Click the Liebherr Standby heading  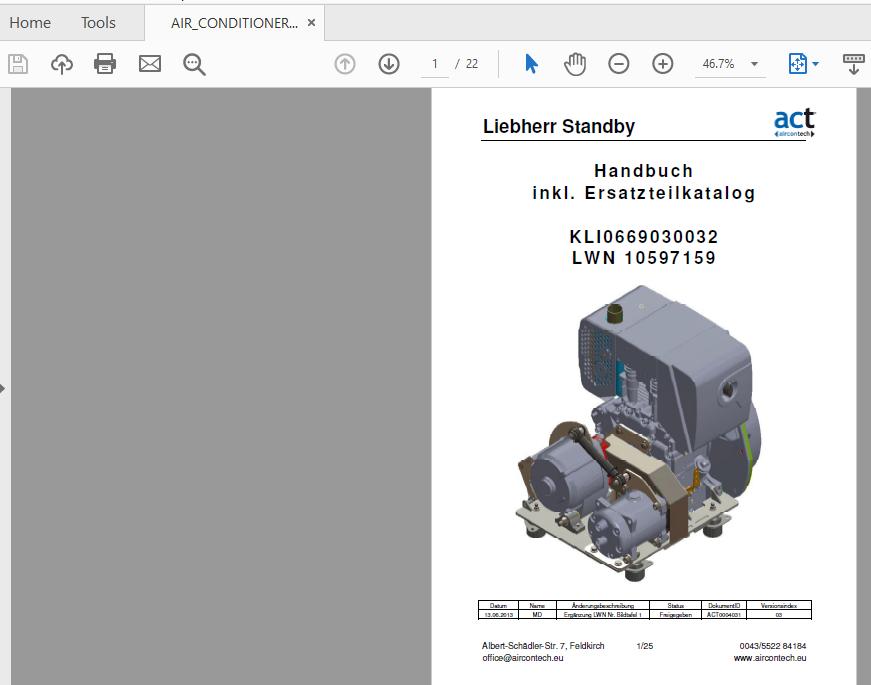(x=559, y=126)
